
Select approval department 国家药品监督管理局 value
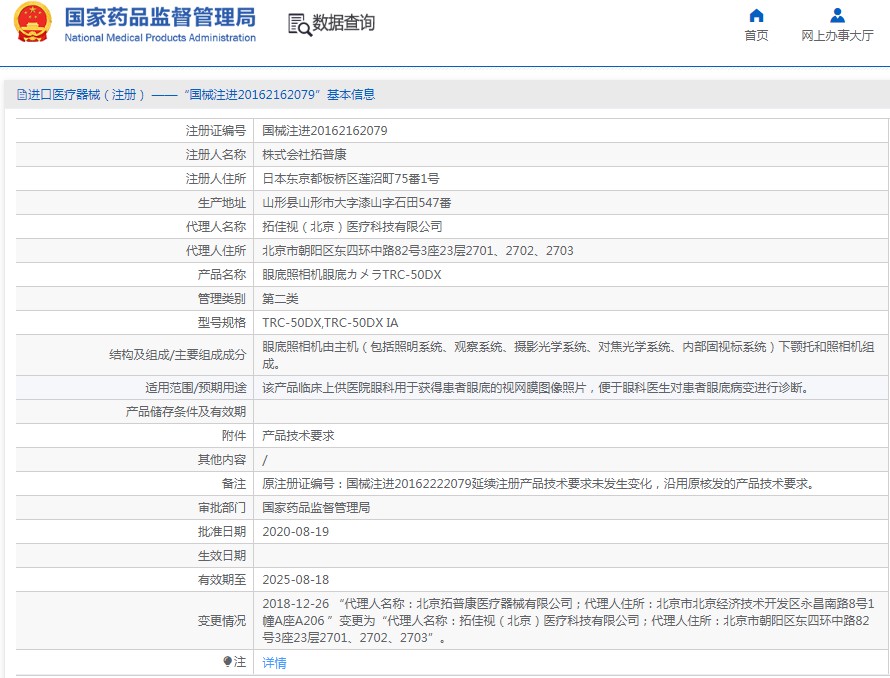[316, 508]
